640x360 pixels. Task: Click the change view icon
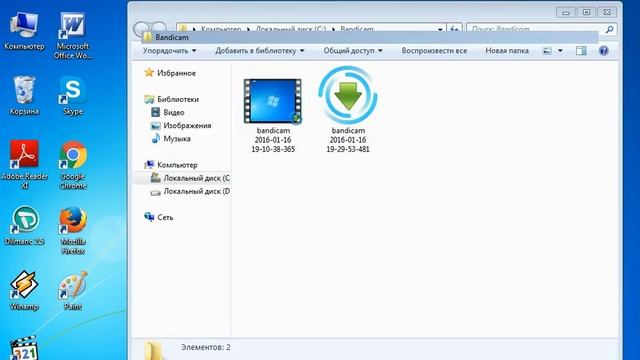[547, 51]
